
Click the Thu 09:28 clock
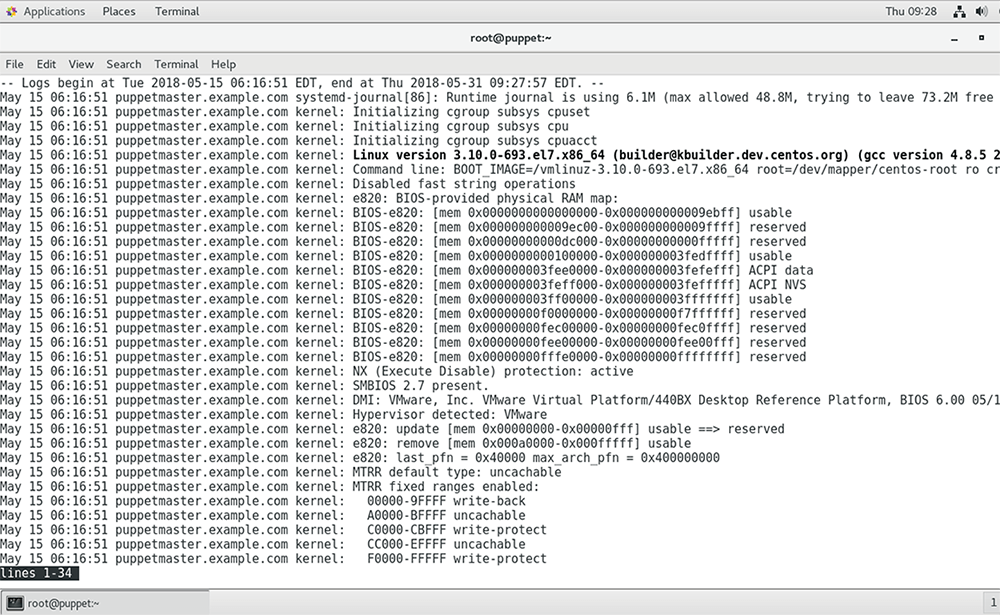911,11
